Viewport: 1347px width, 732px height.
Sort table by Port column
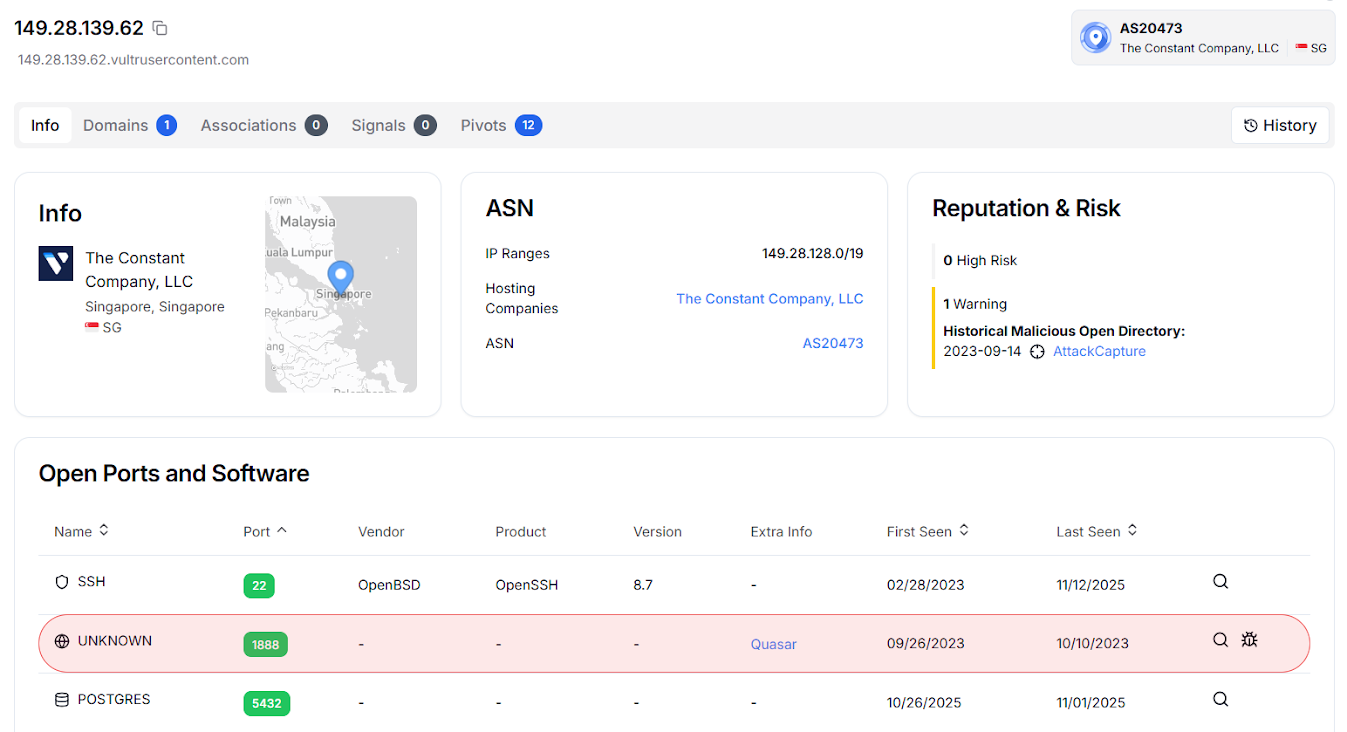click(x=282, y=531)
